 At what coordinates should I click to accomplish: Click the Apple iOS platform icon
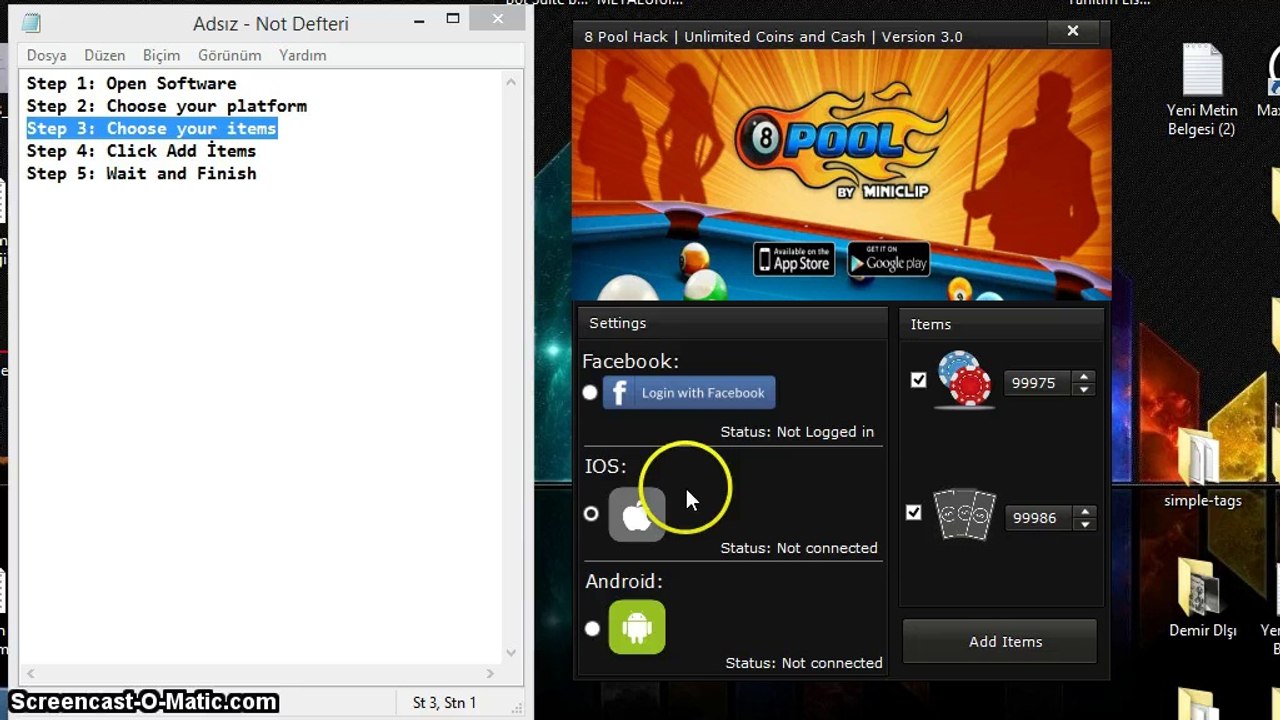click(637, 514)
